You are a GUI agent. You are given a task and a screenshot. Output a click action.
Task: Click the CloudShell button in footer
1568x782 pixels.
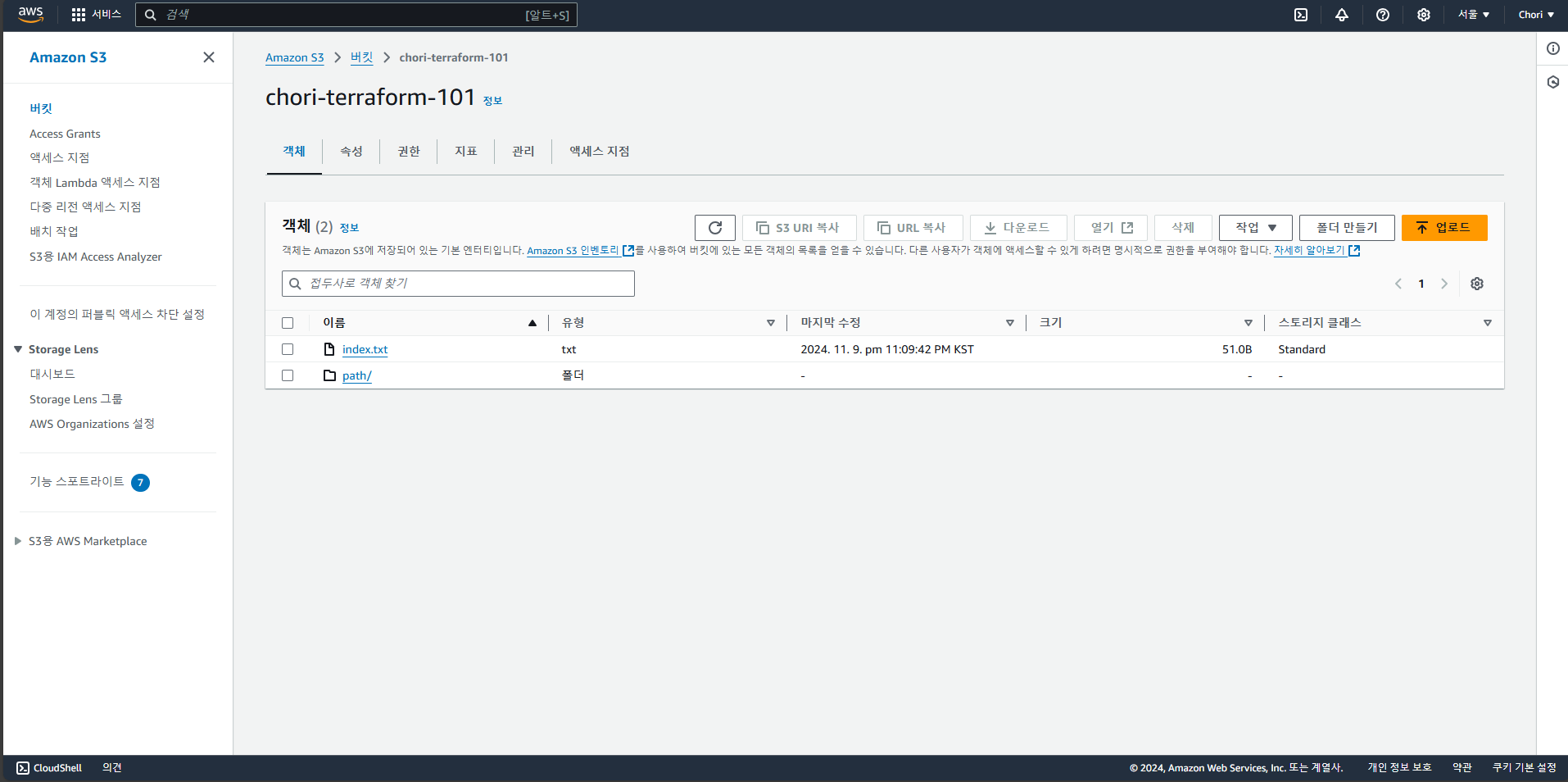pyautogui.click(x=49, y=768)
